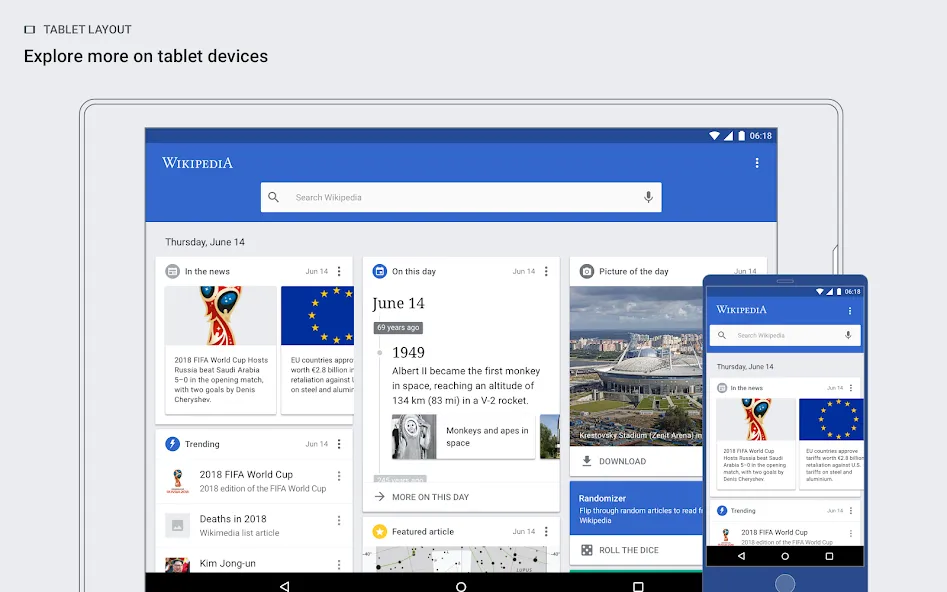The image size is (947, 592).
Task: Tap the tablet Android recents button
Action: pos(638,587)
